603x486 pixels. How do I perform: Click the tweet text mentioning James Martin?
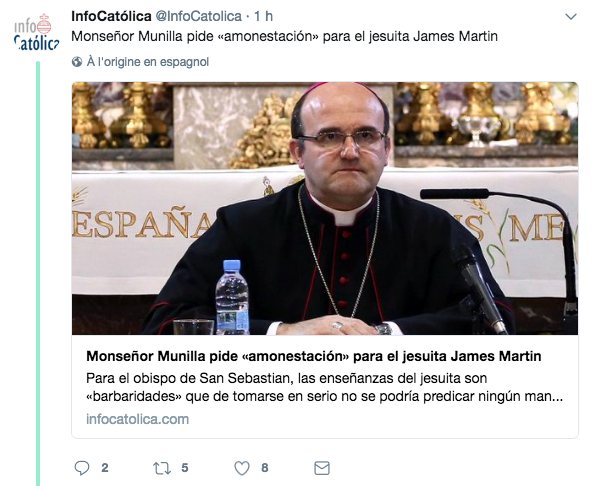[x=285, y=37]
